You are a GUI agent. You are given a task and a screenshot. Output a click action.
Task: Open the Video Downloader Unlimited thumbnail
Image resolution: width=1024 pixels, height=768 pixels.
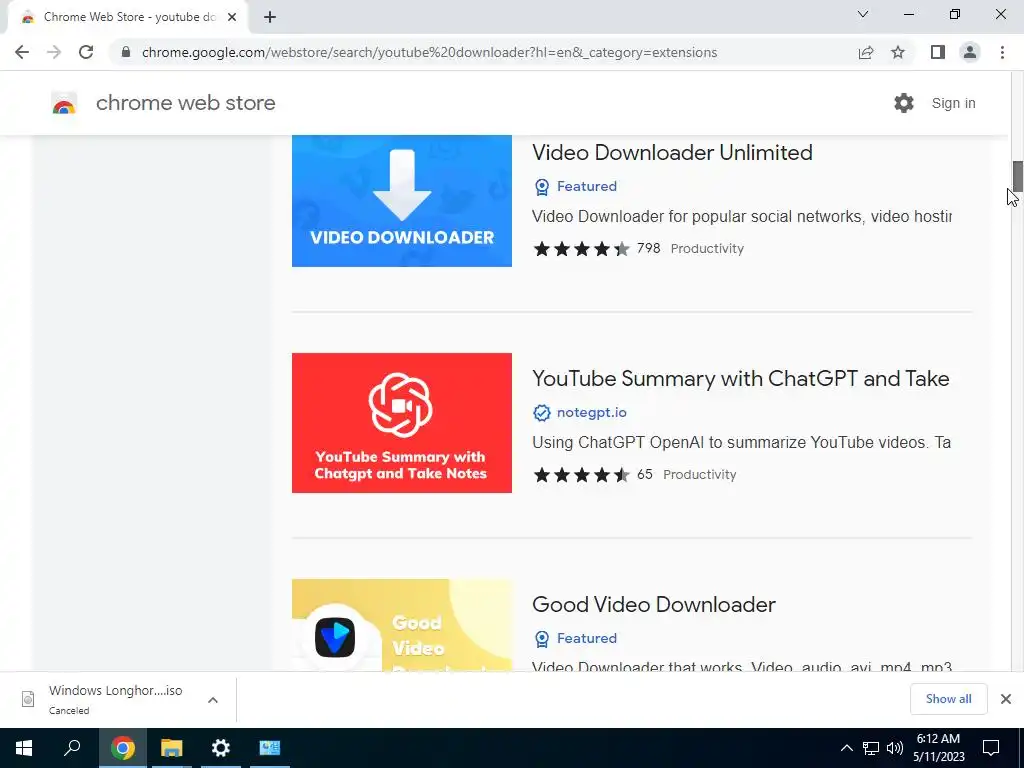402,201
